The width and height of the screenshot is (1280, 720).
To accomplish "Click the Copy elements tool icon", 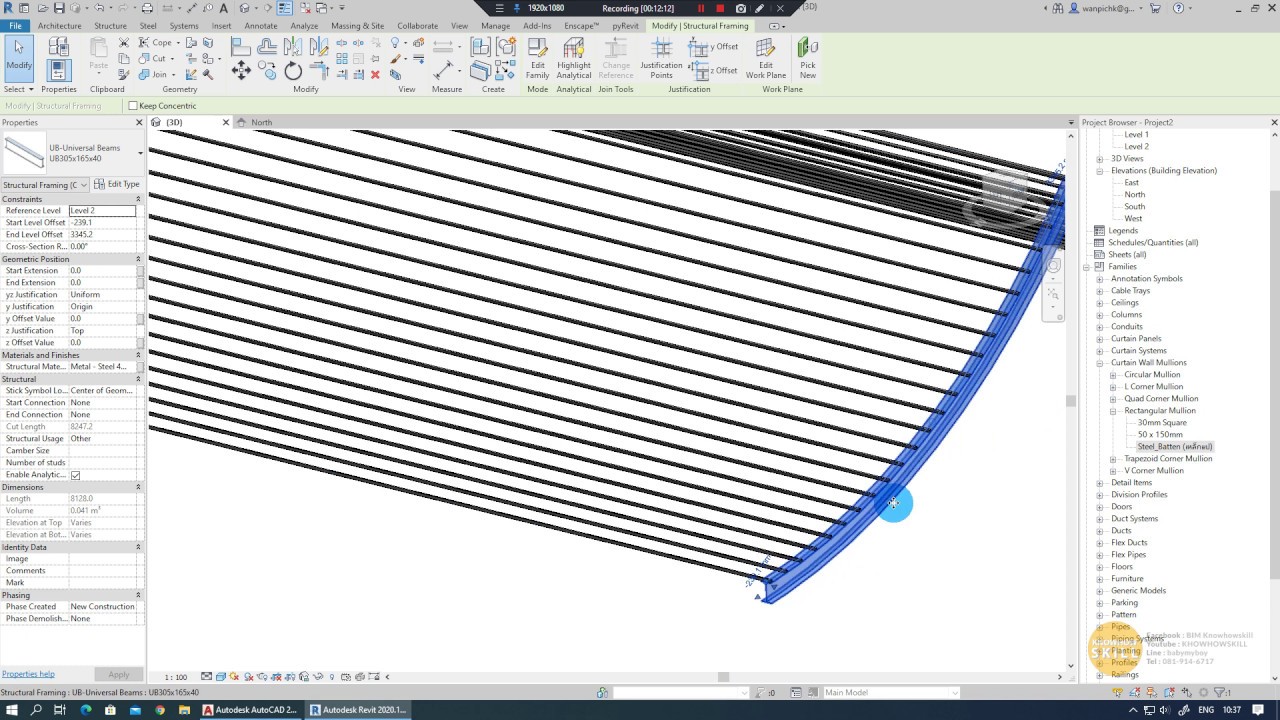I will click(x=267, y=70).
